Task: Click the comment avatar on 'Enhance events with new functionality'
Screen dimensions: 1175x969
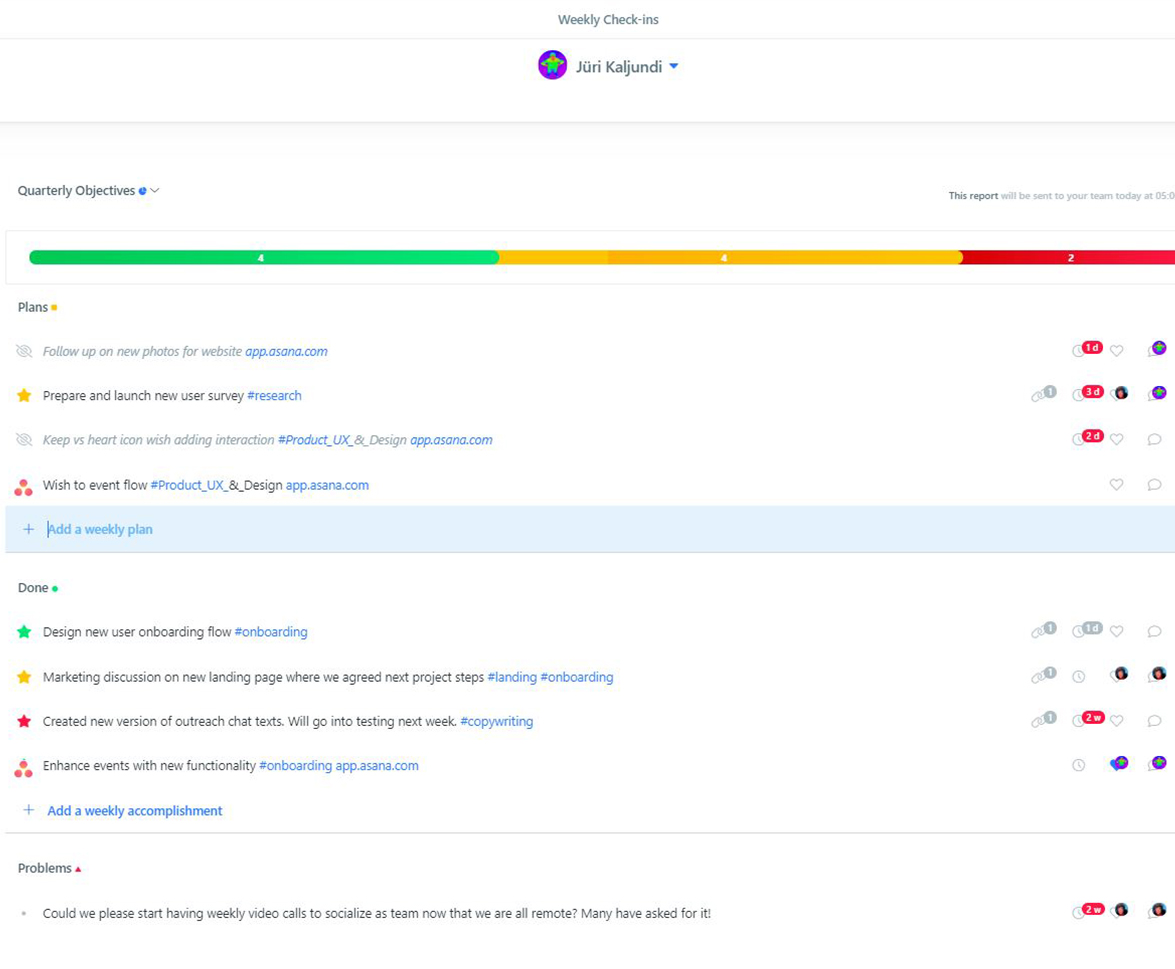Action: coord(1158,764)
